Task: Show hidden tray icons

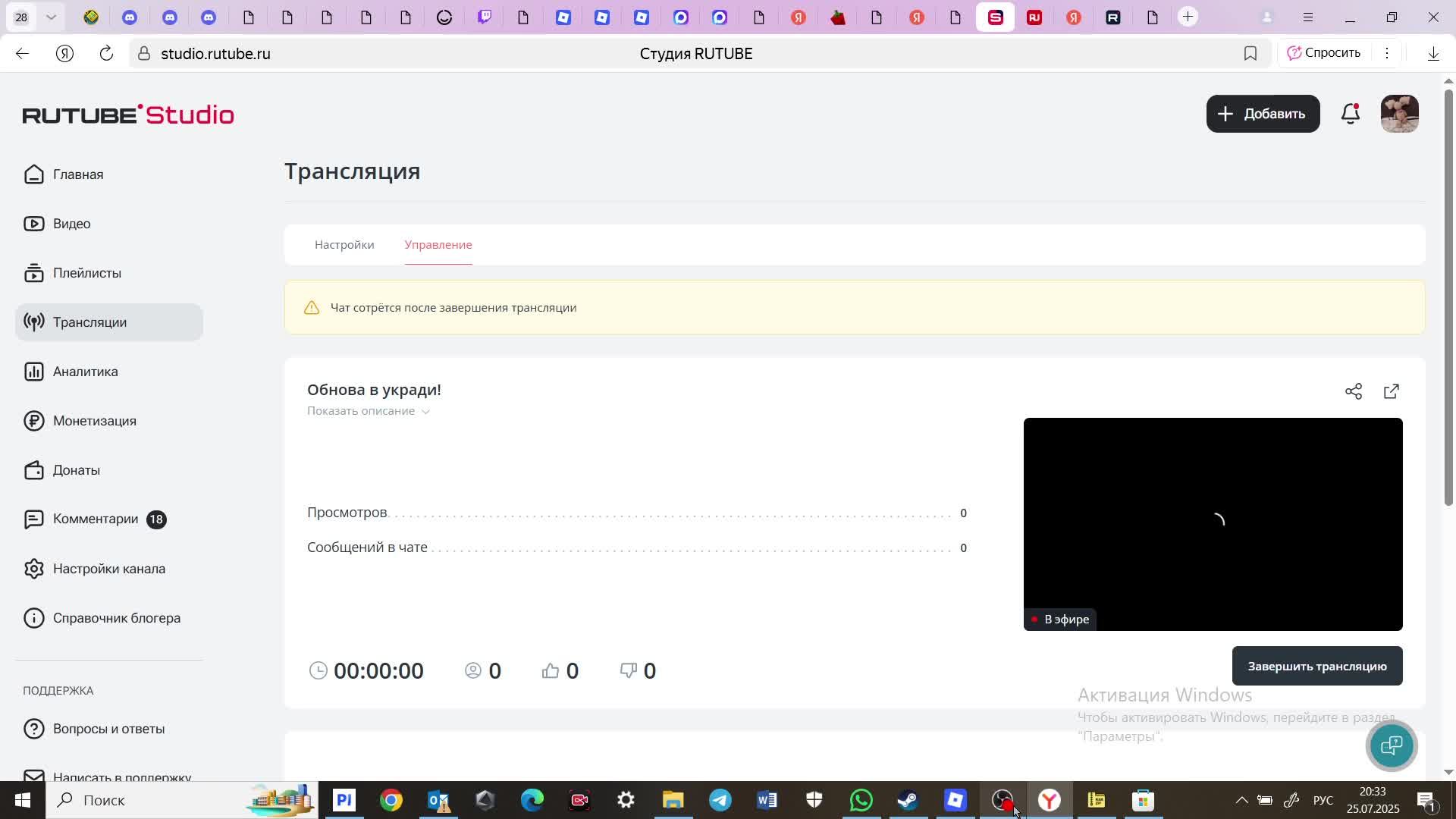Action: tap(1241, 799)
